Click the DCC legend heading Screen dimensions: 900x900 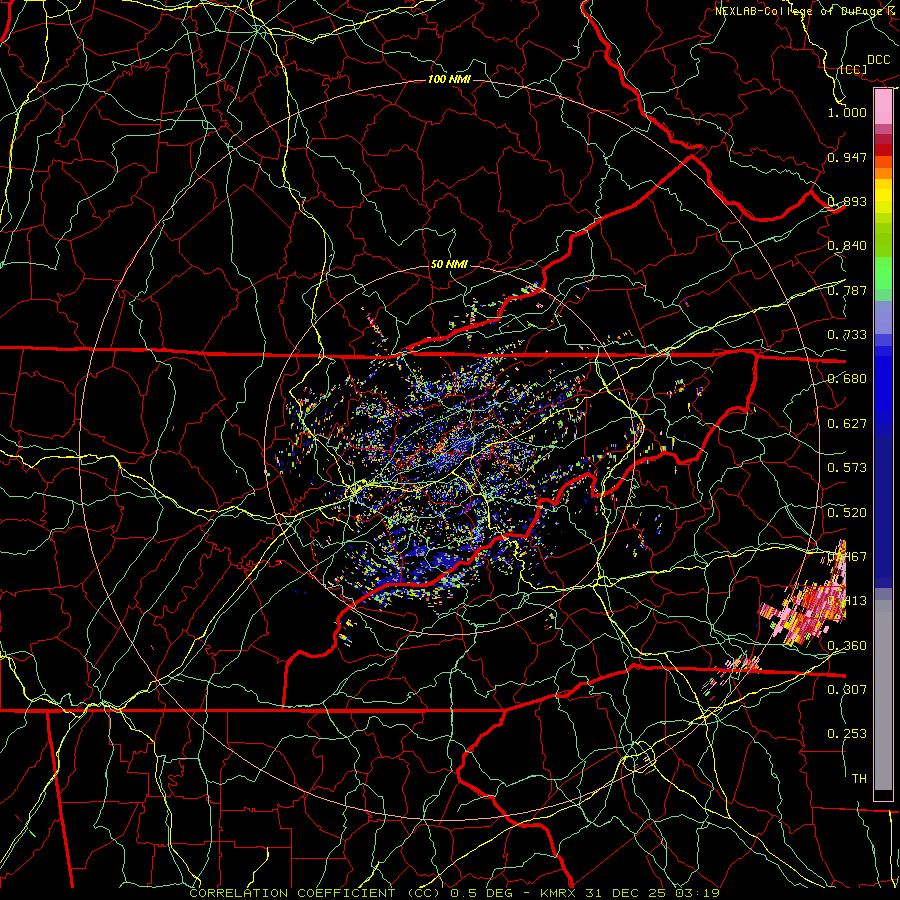pos(878,60)
